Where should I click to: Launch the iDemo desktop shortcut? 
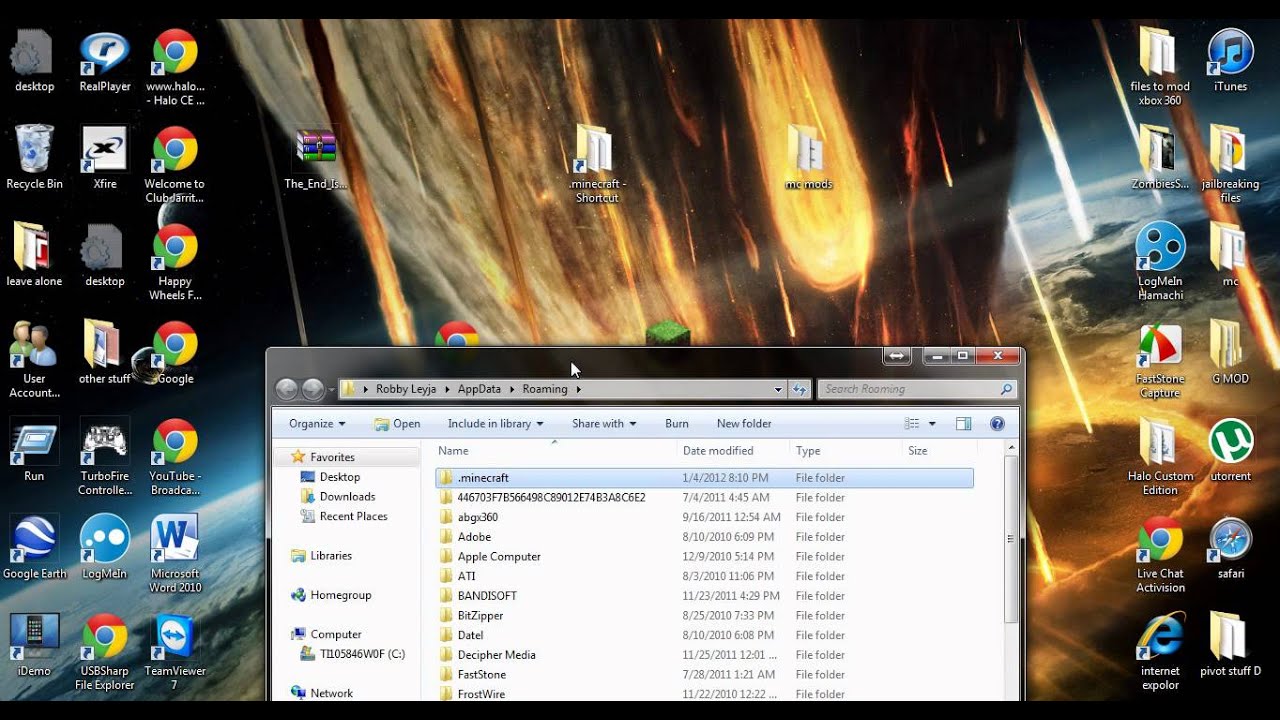(35, 645)
